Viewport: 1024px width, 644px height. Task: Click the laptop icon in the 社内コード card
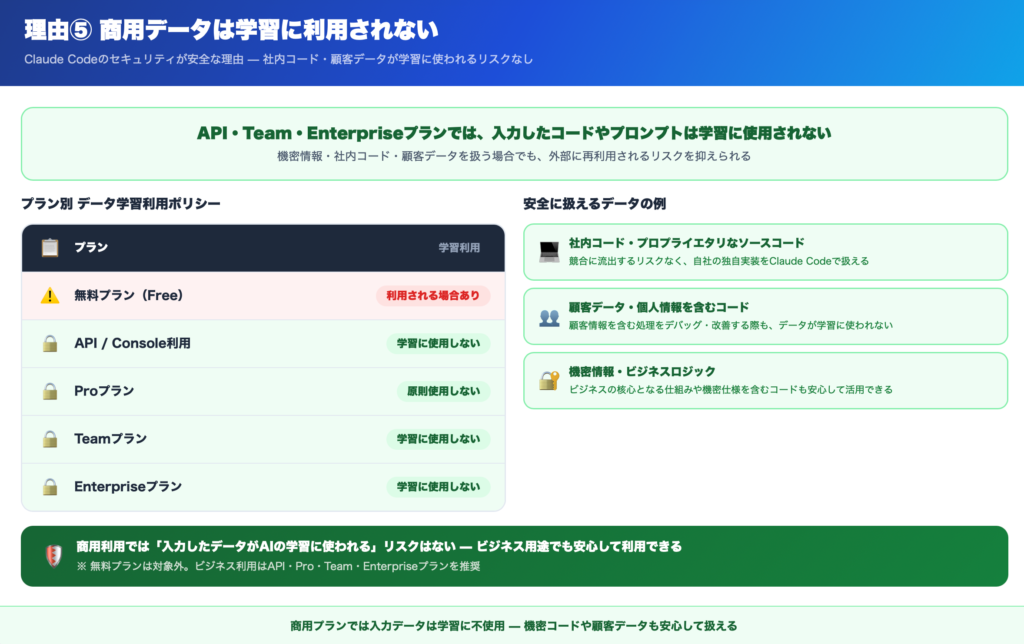[x=549, y=252]
